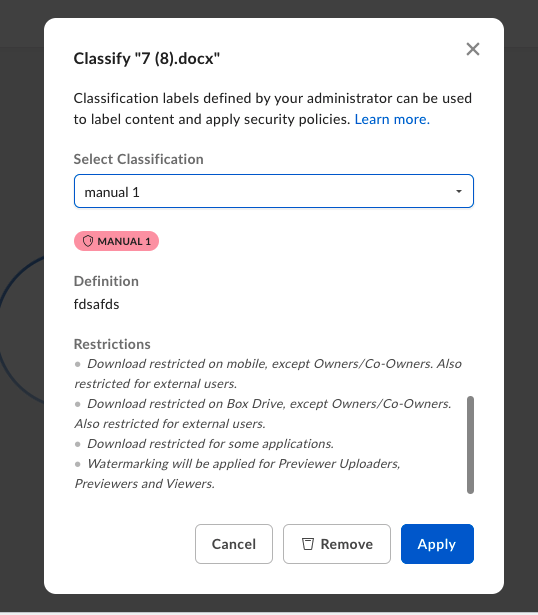Click the Download restricted on mobile restriction
Image resolution: width=538 pixels, height=615 pixels.
pyautogui.click(x=268, y=374)
